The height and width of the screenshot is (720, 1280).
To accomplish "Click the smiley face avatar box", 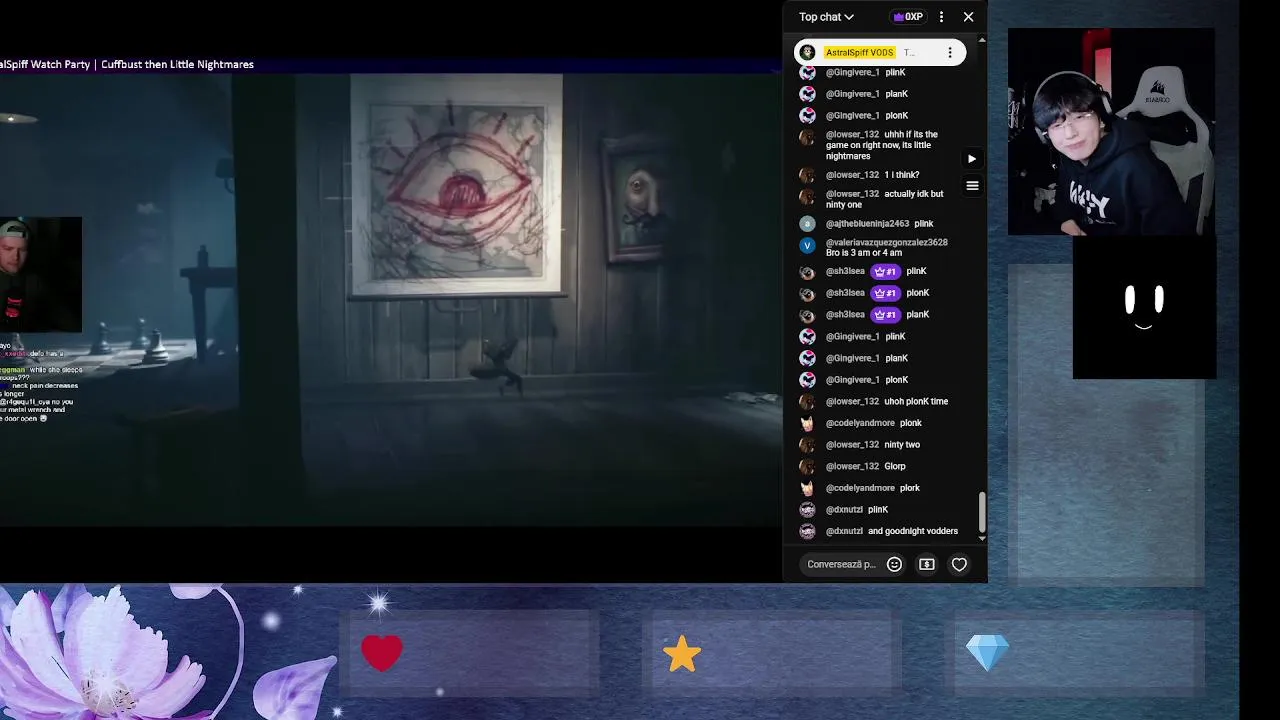I will (x=1144, y=309).
